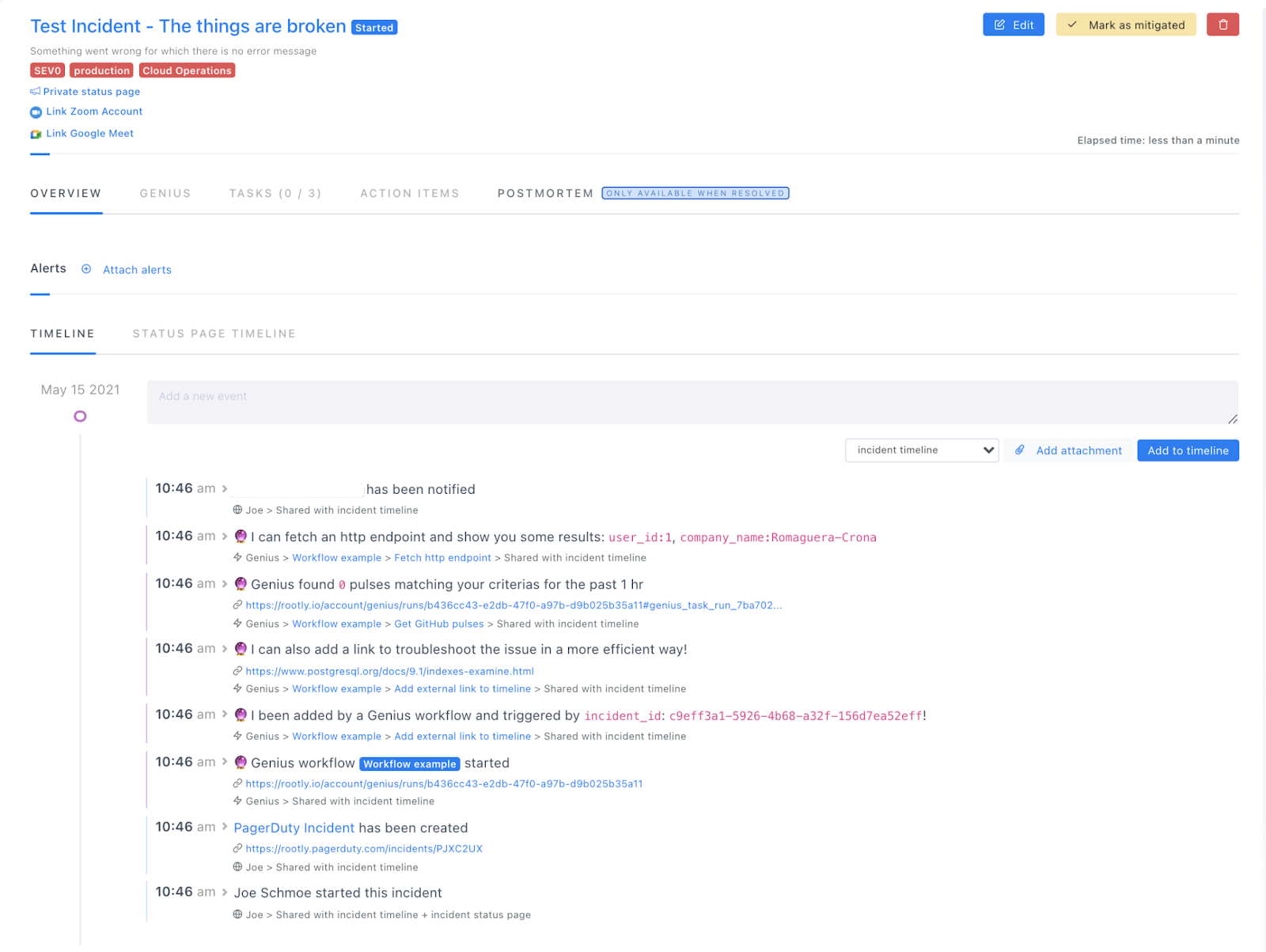The height and width of the screenshot is (952, 1266).
Task: Expand the has been notified event chevron
Action: click(225, 489)
